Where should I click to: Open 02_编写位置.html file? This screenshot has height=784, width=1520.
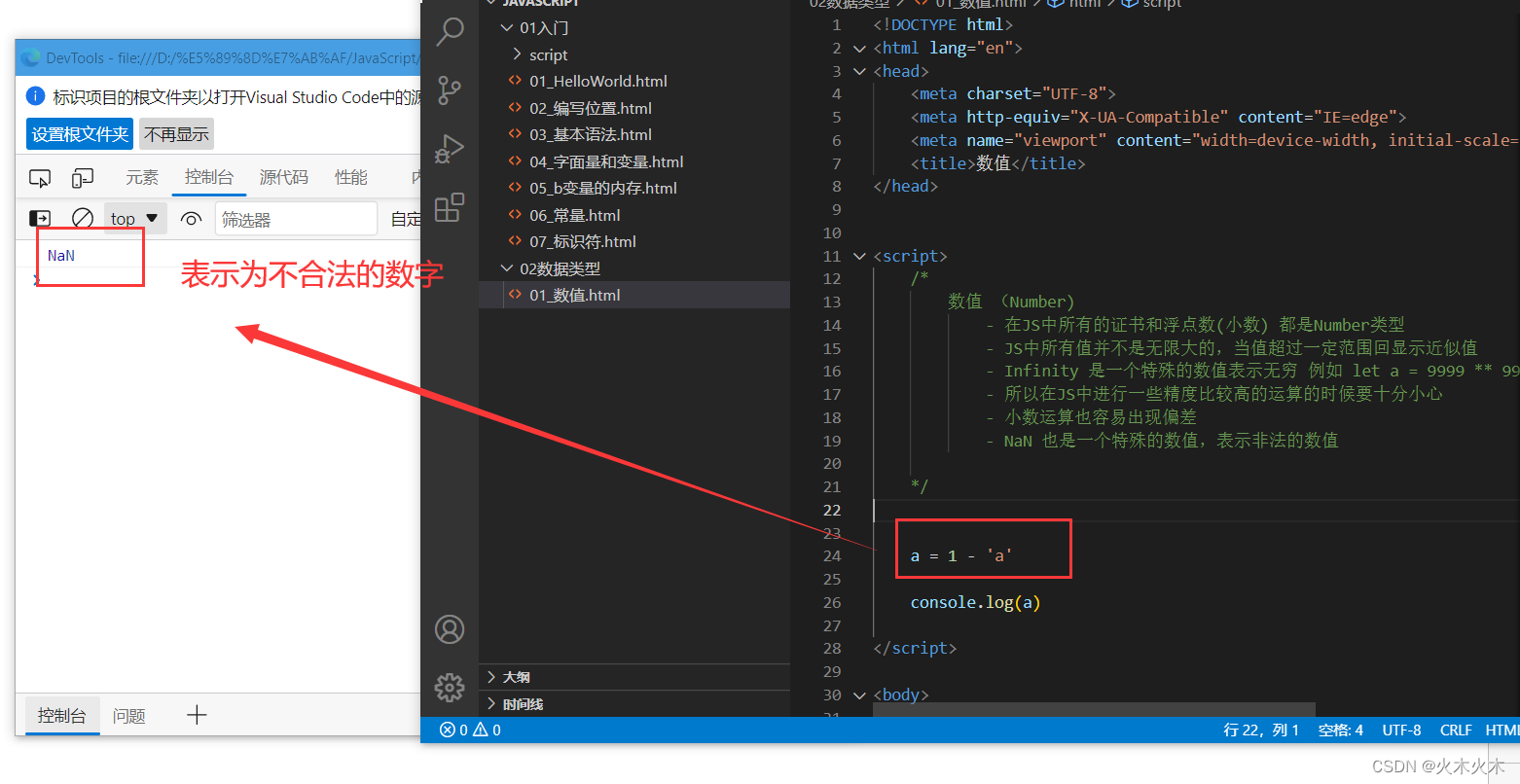[x=634, y=108]
